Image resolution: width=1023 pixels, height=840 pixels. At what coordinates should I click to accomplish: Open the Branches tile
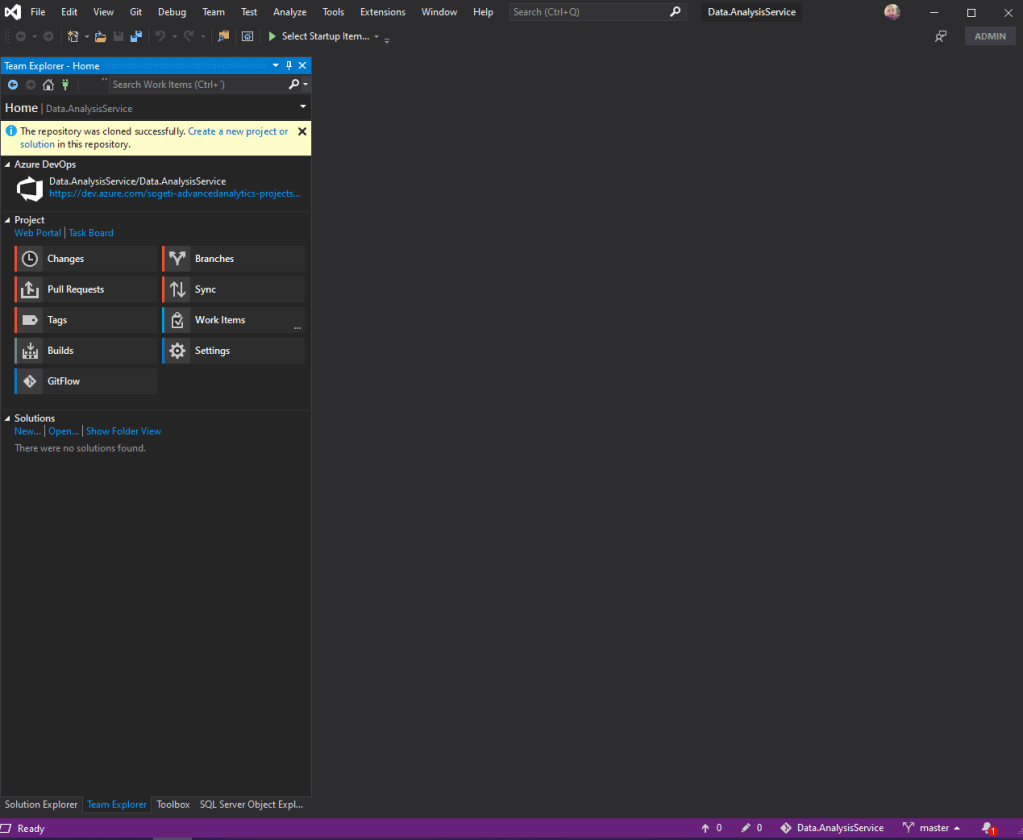coord(234,259)
